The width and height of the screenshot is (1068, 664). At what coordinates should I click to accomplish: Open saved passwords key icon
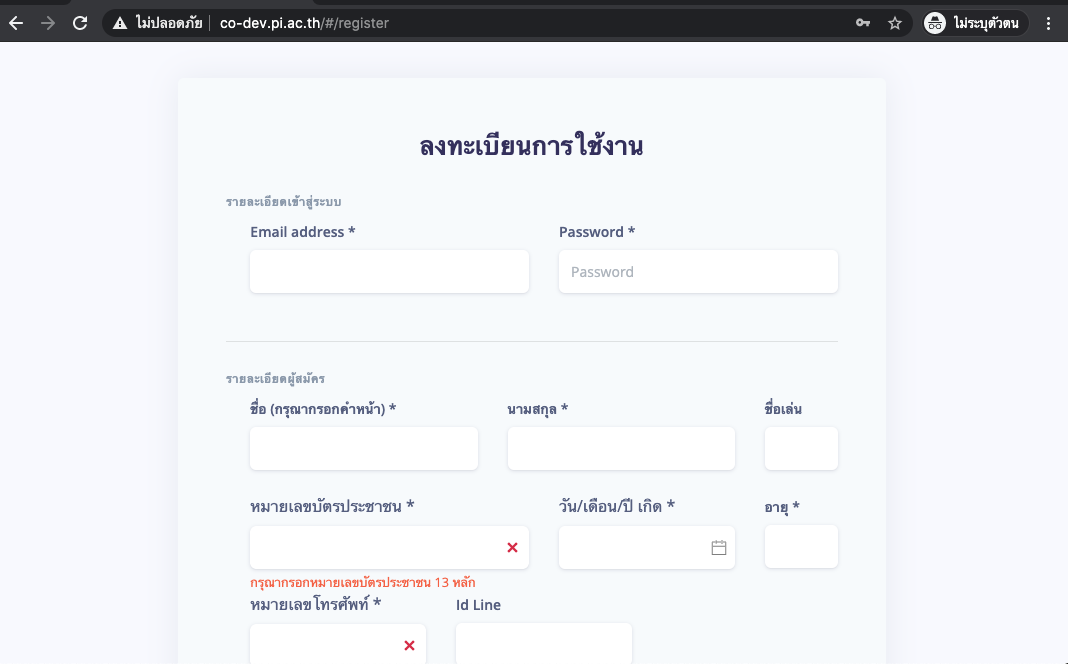(862, 23)
